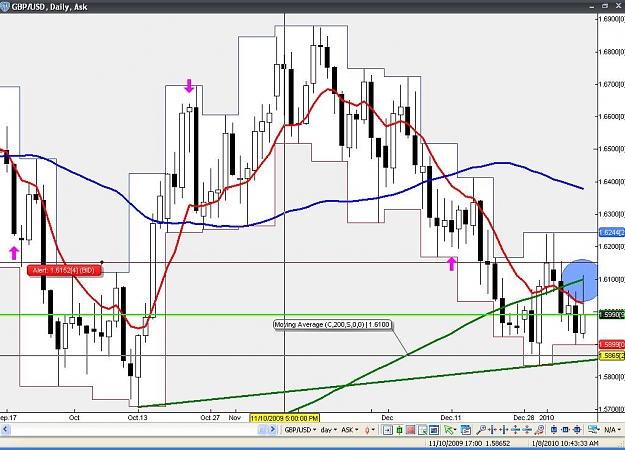Minimize the GBP/USD chart window
The height and width of the screenshot is (450, 625).
point(593,6)
